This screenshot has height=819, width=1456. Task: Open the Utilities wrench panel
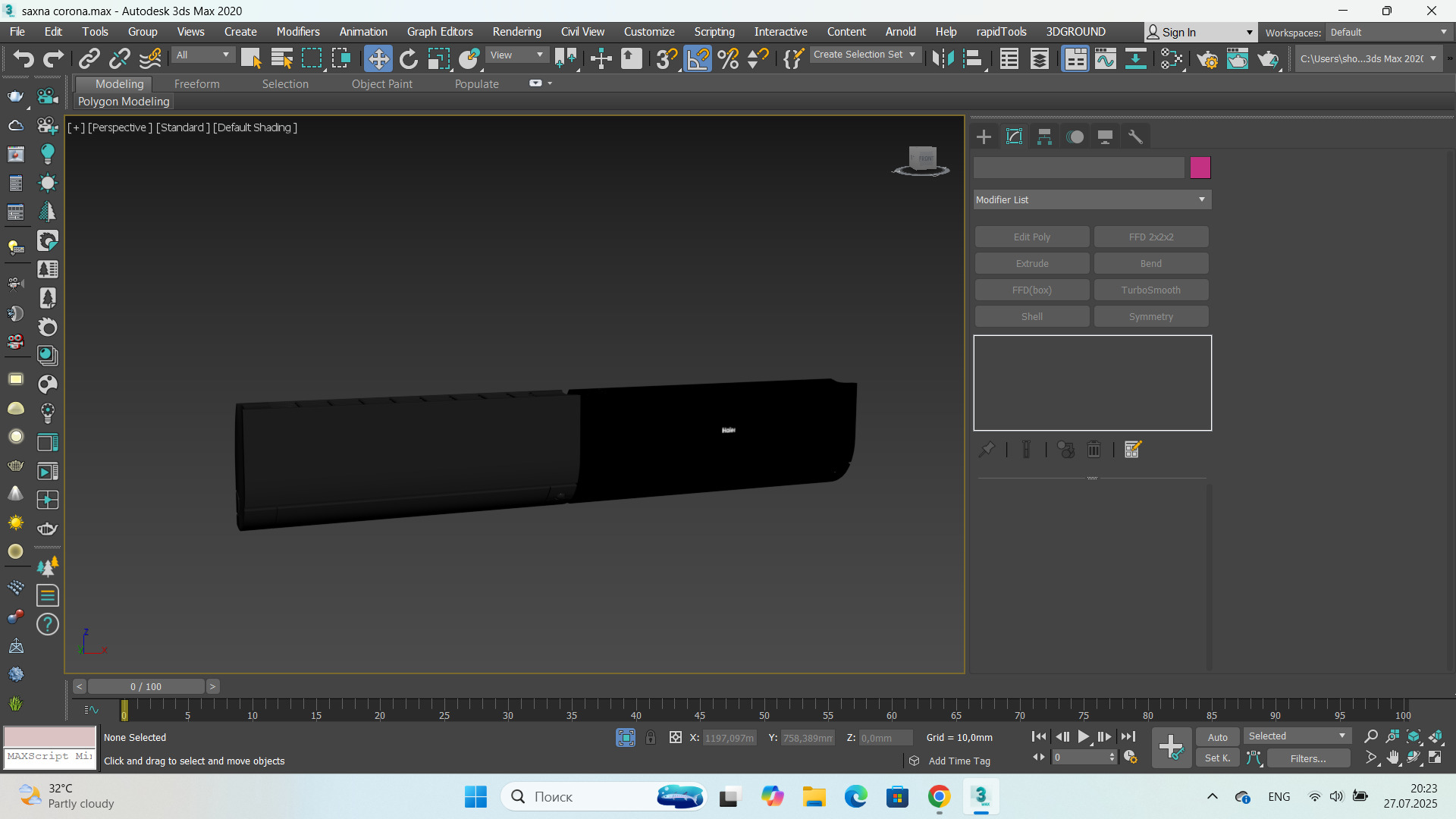click(1135, 136)
